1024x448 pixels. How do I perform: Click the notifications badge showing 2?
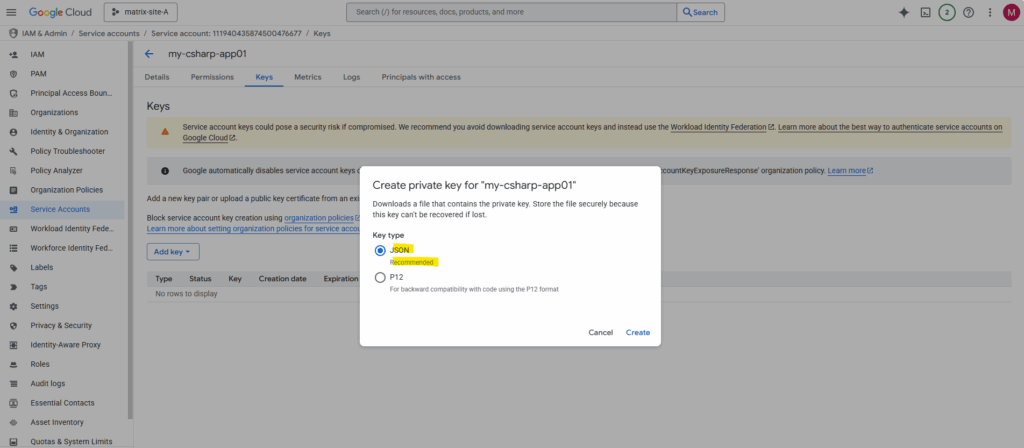[947, 12]
